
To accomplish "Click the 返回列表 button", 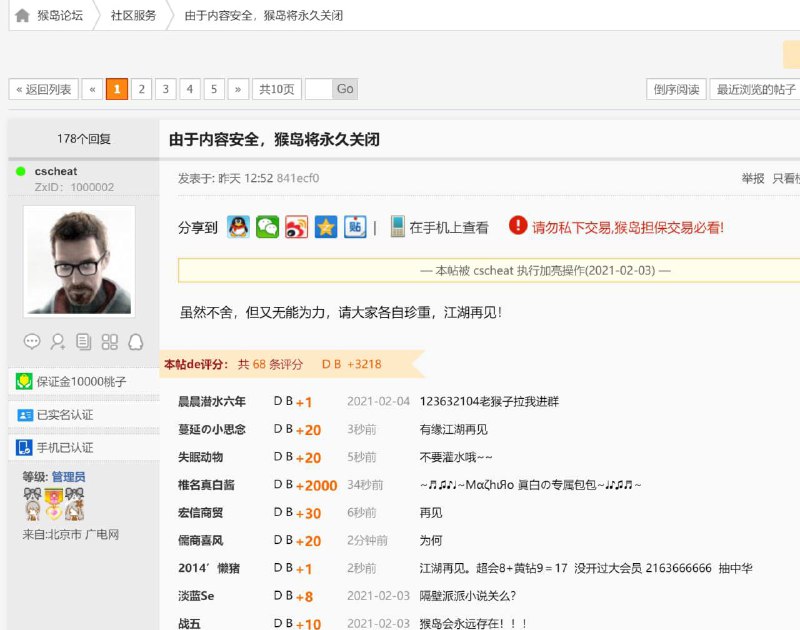I will [x=44, y=88].
